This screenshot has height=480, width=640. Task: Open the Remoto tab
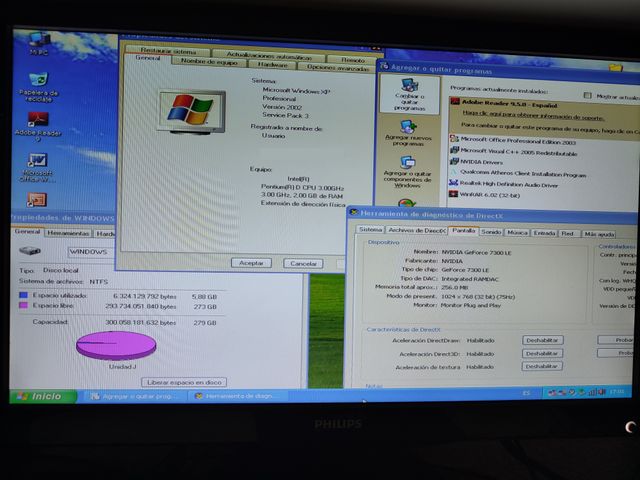353,60
